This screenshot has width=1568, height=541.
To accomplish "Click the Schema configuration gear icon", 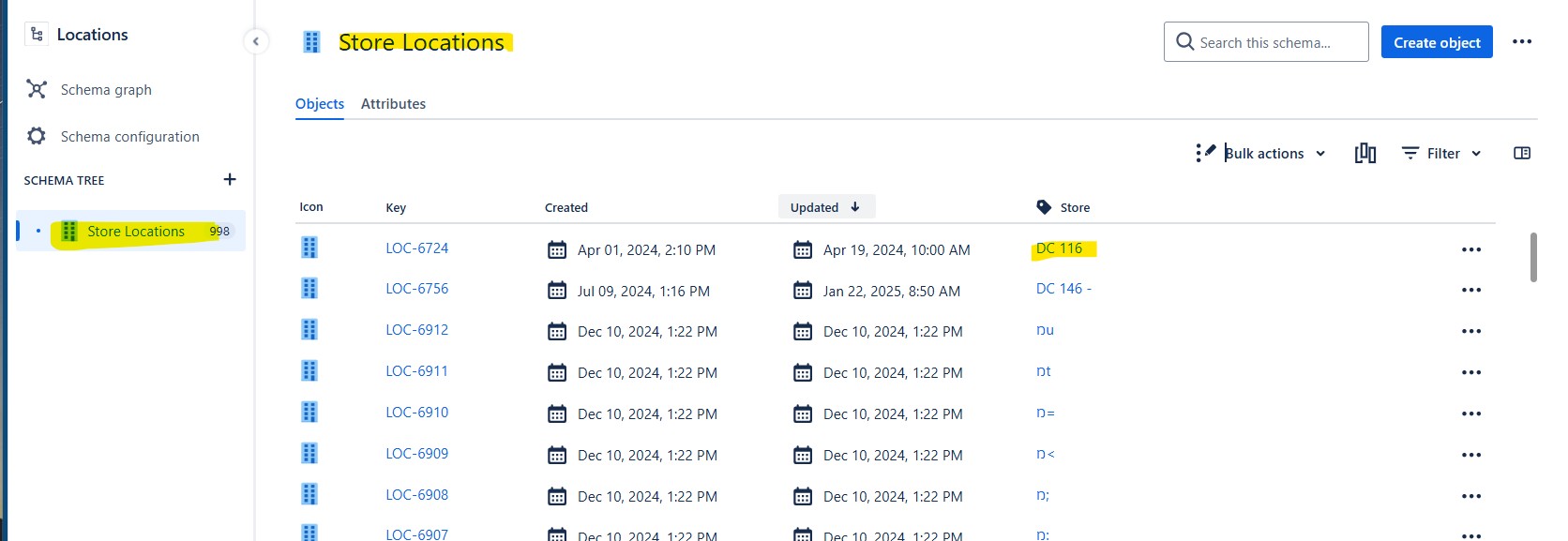I will coord(37,136).
